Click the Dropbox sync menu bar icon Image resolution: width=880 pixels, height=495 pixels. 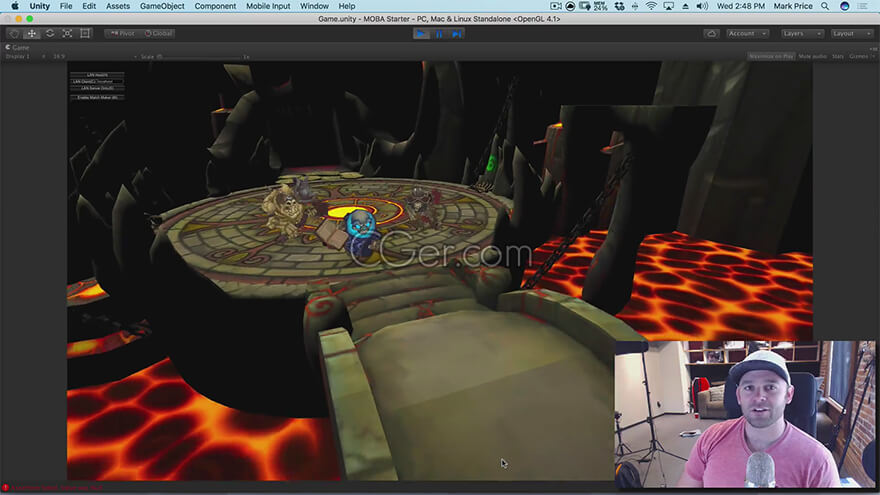tap(620, 6)
